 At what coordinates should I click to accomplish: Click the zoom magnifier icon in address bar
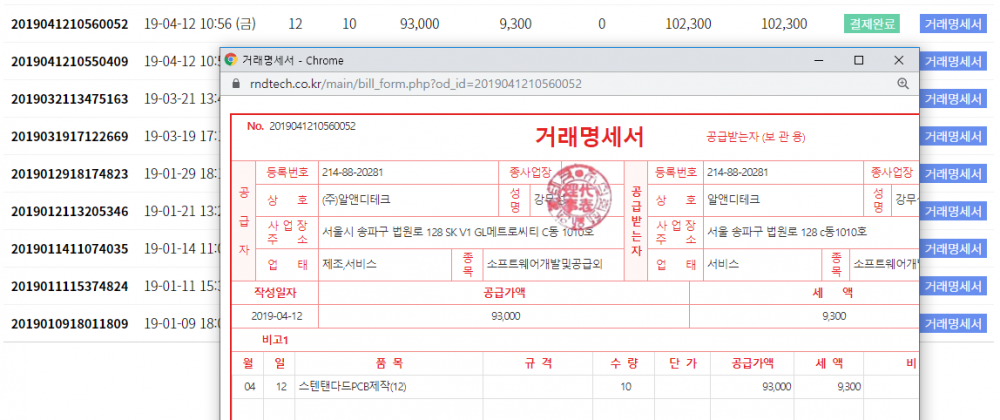pyautogui.click(x=903, y=84)
